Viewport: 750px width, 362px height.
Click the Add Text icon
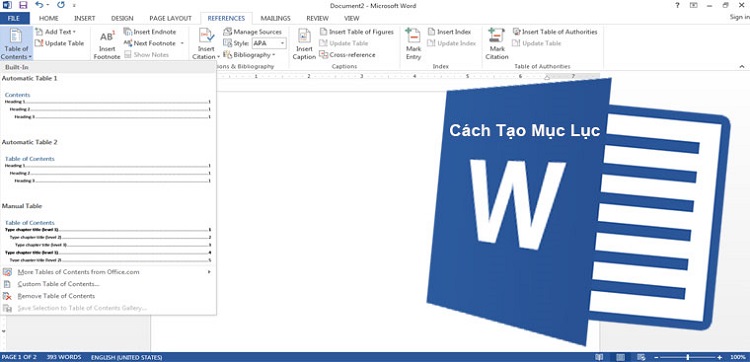pyautogui.click(x=39, y=32)
